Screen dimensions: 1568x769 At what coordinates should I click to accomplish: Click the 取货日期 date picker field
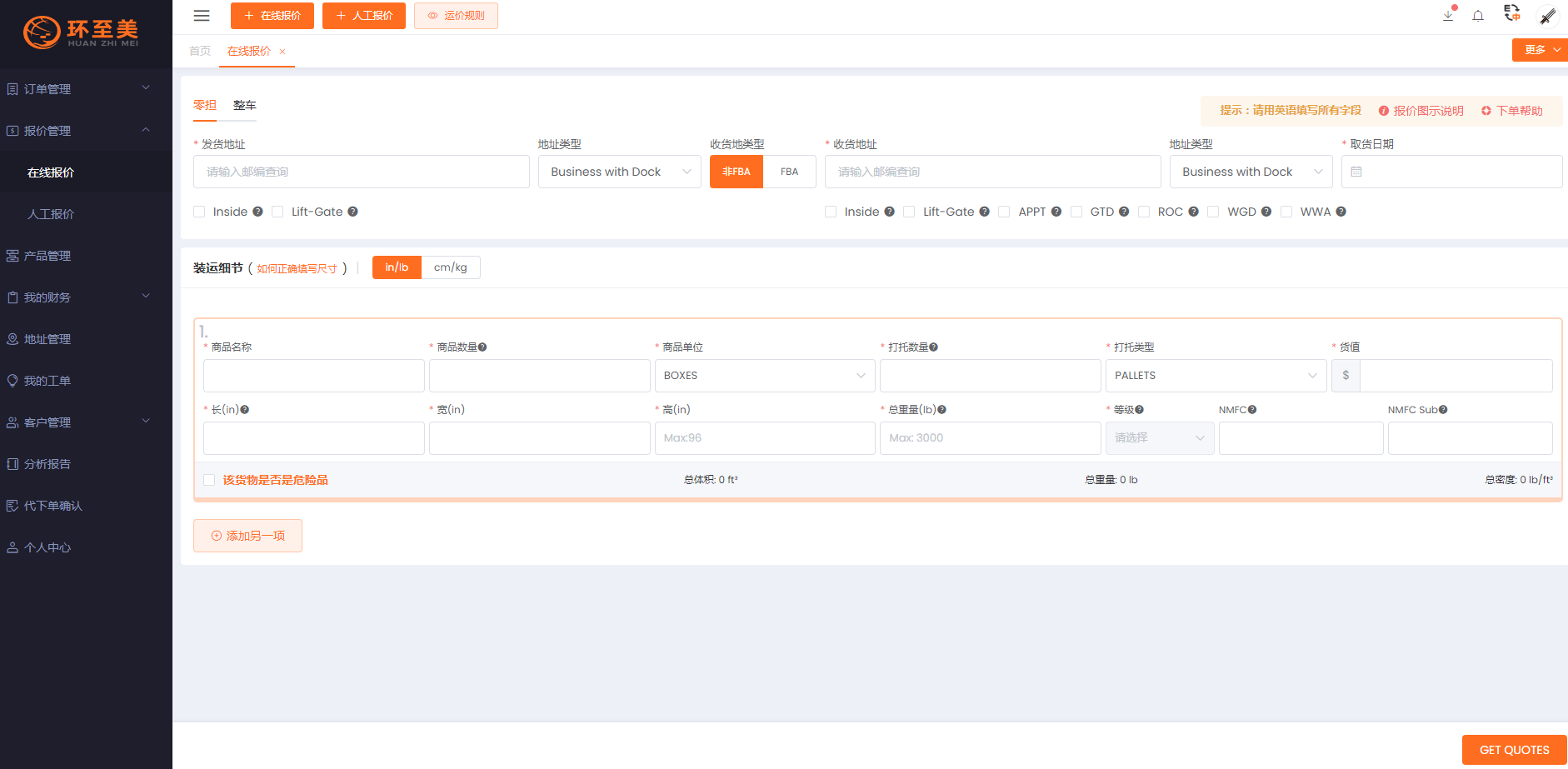tap(1451, 171)
